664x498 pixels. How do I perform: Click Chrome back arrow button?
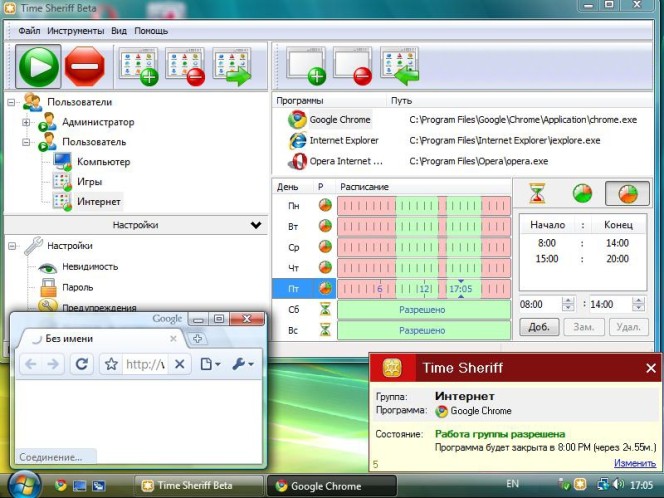pyautogui.click(x=30, y=364)
